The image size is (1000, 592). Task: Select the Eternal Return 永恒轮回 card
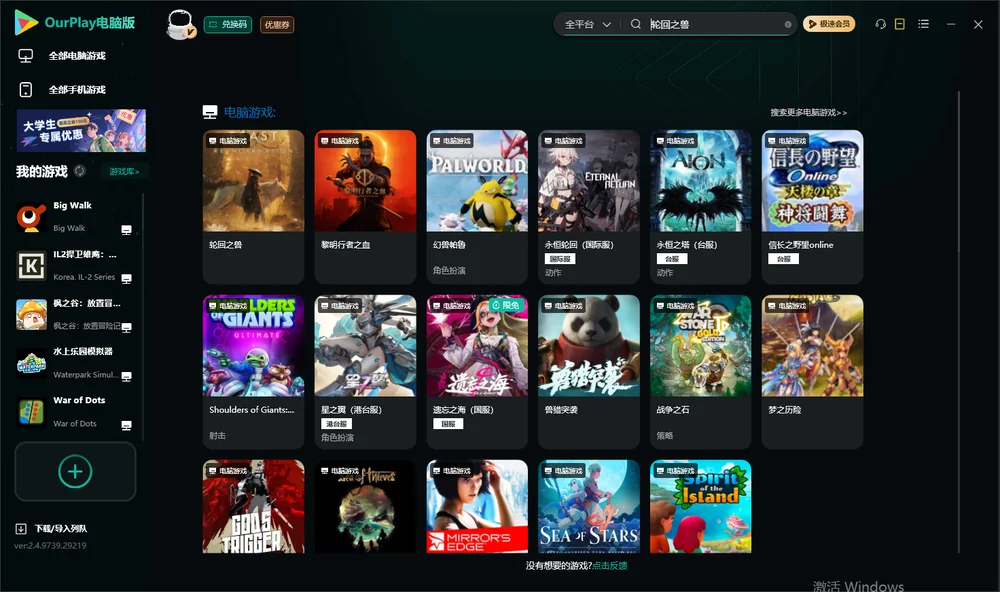click(x=589, y=206)
